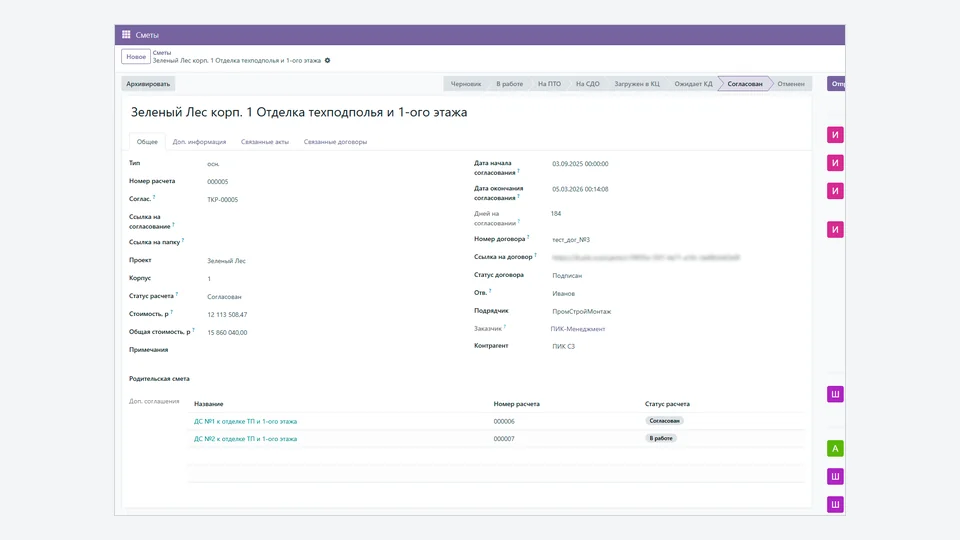The height and width of the screenshot is (540, 960).
Task: Click the customer ПИК-Менеджмент
Action: point(577,329)
